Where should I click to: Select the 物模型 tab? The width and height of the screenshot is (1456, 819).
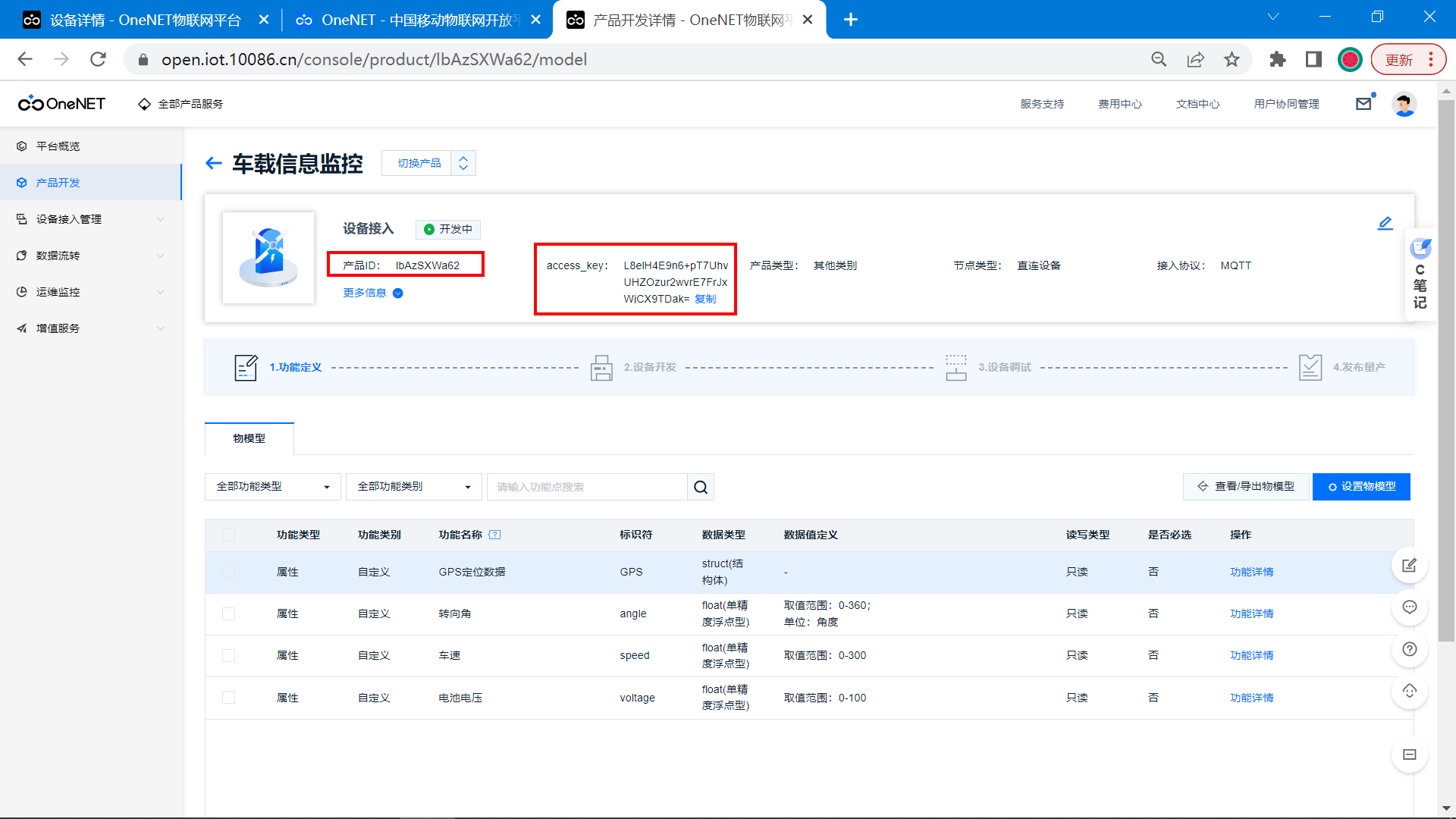tap(249, 438)
